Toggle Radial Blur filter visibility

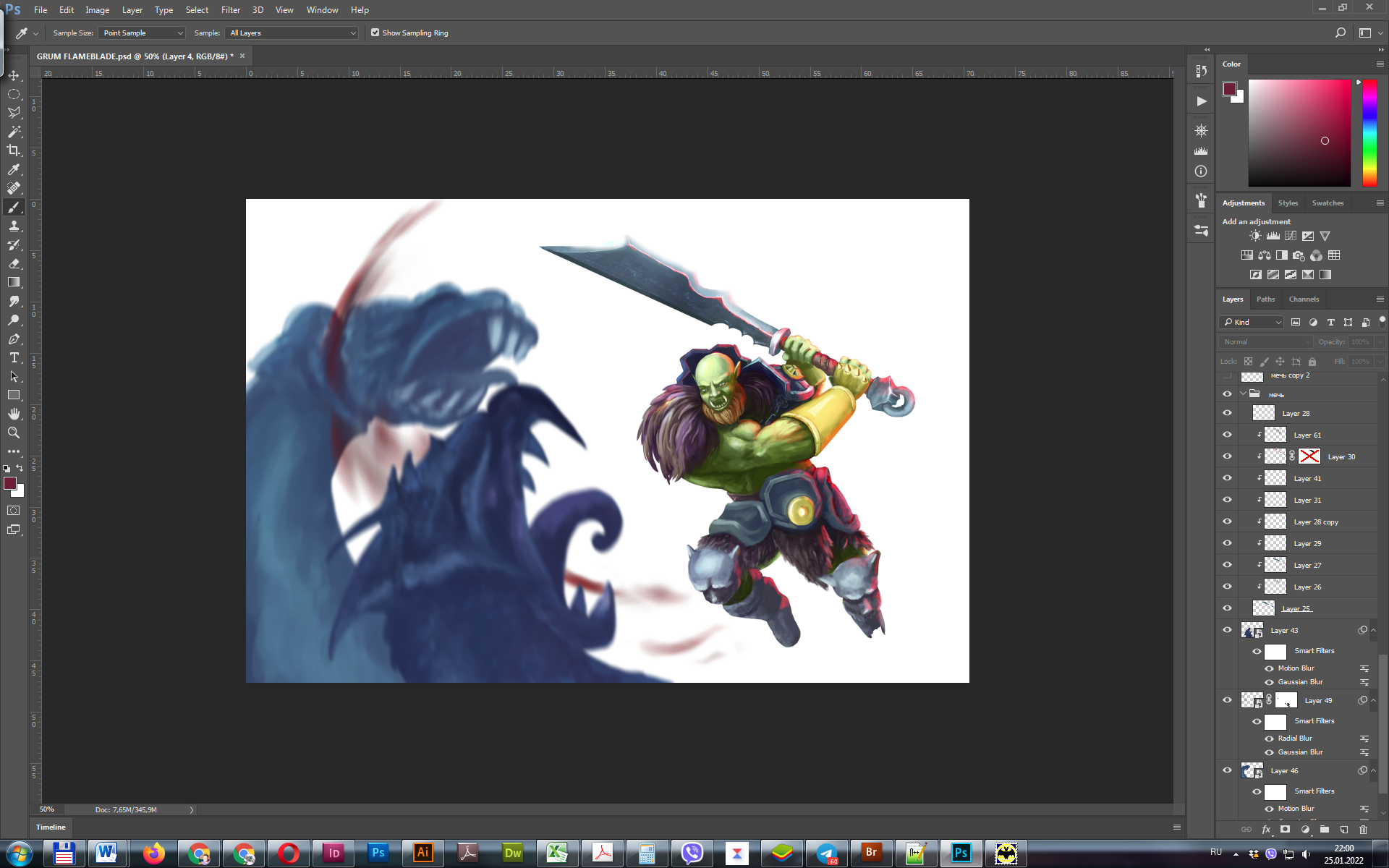(1269, 739)
